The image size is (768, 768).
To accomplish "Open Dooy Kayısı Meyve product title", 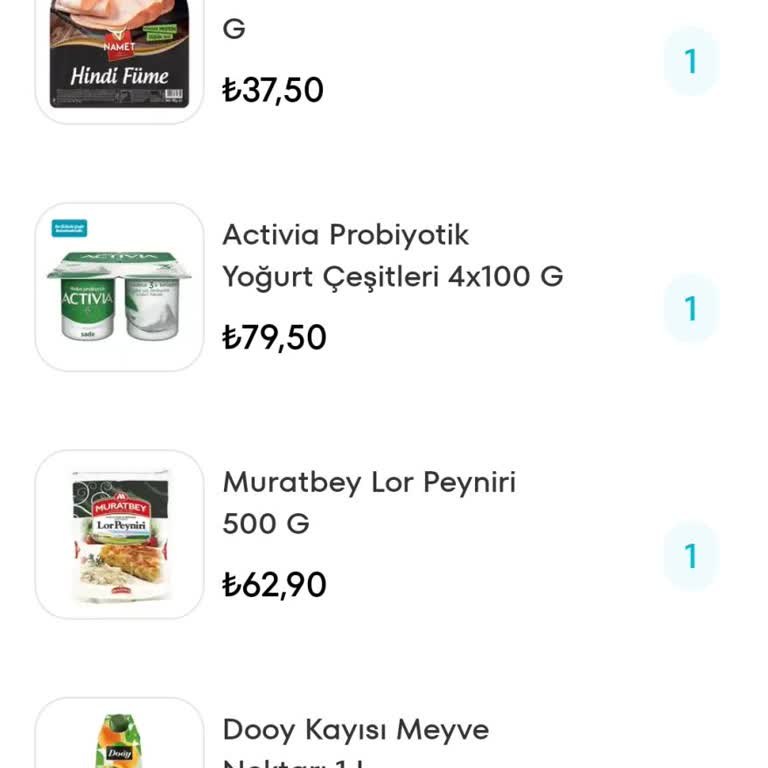I will coord(355,730).
